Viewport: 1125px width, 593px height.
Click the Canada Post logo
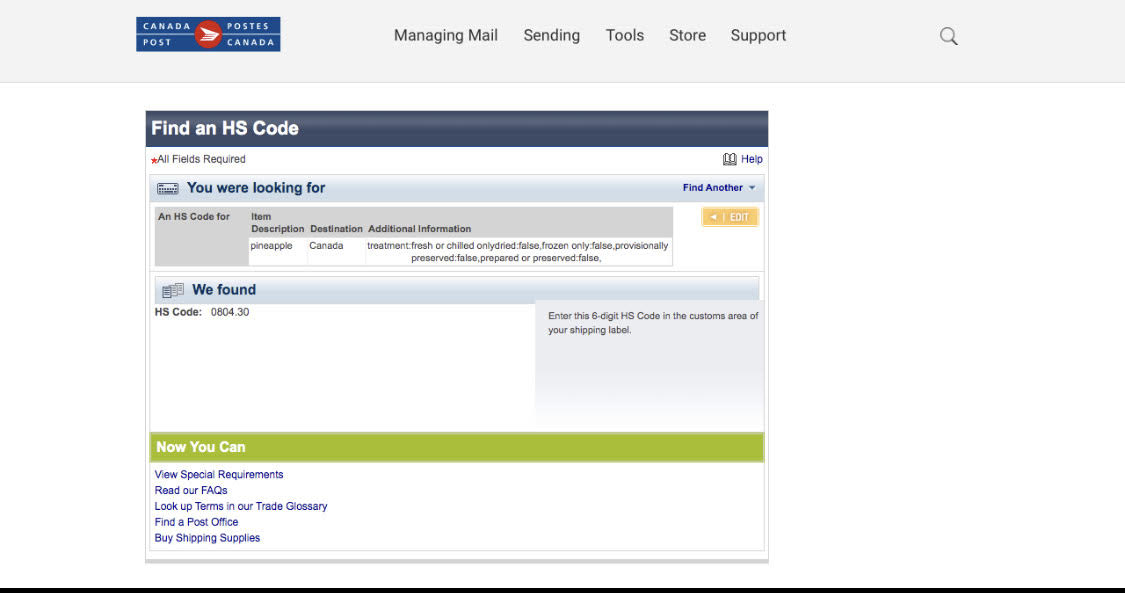[208, 34]
